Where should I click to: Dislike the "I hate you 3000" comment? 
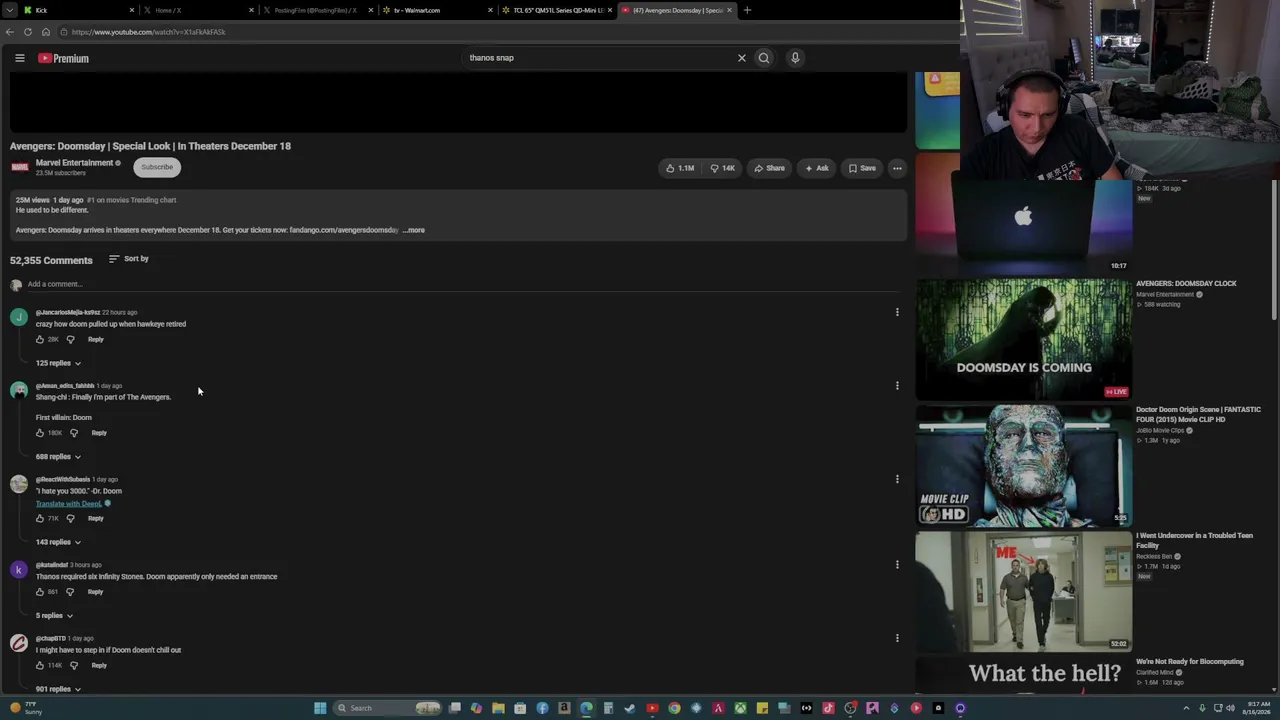70,519
